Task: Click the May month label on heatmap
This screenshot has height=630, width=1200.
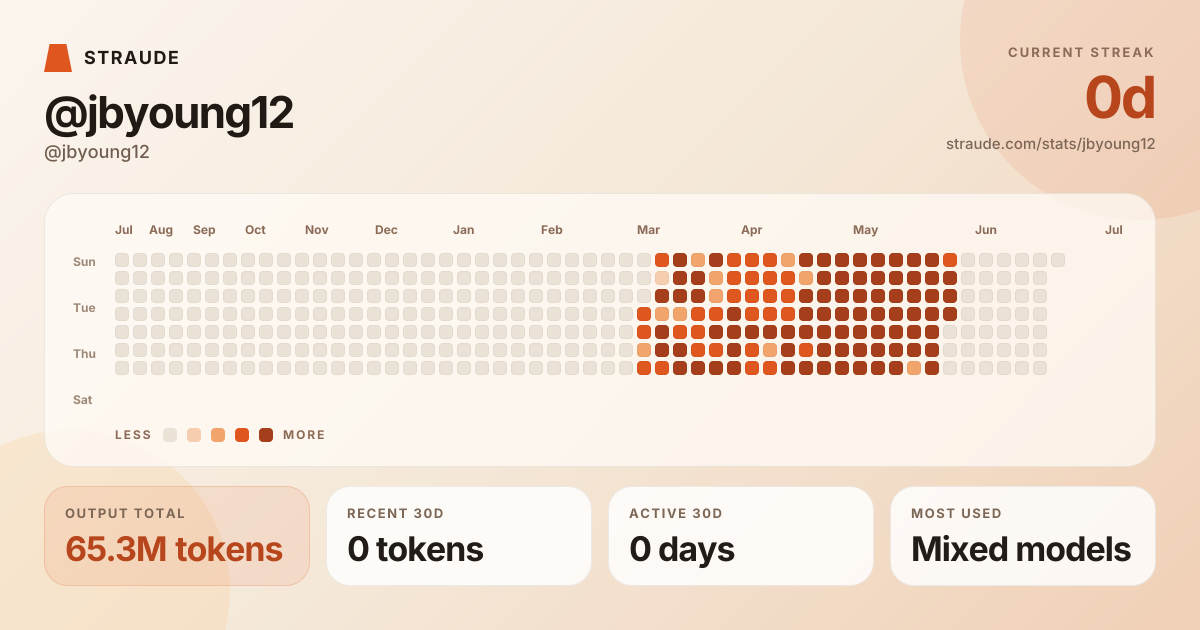Action: click(865, 230)
